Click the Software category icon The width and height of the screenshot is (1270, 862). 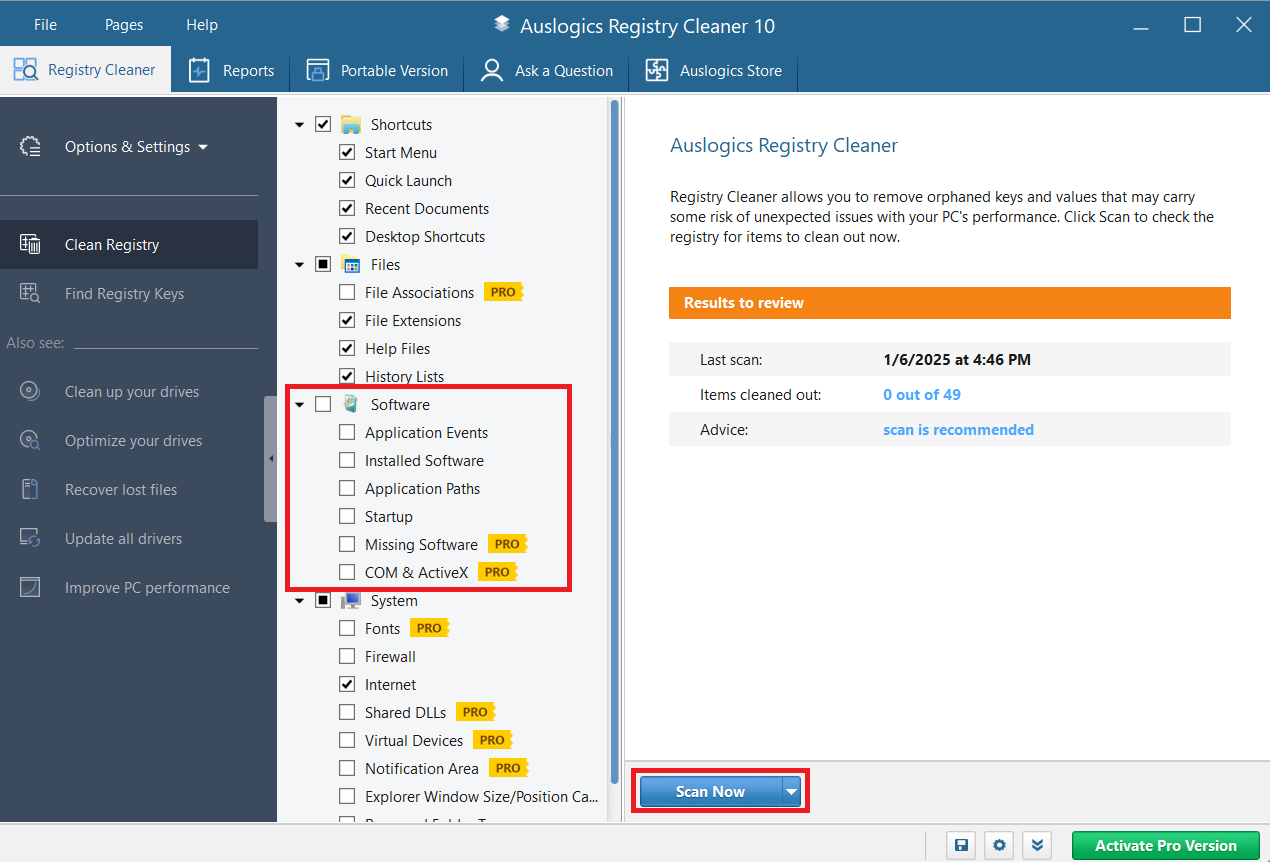350,404
